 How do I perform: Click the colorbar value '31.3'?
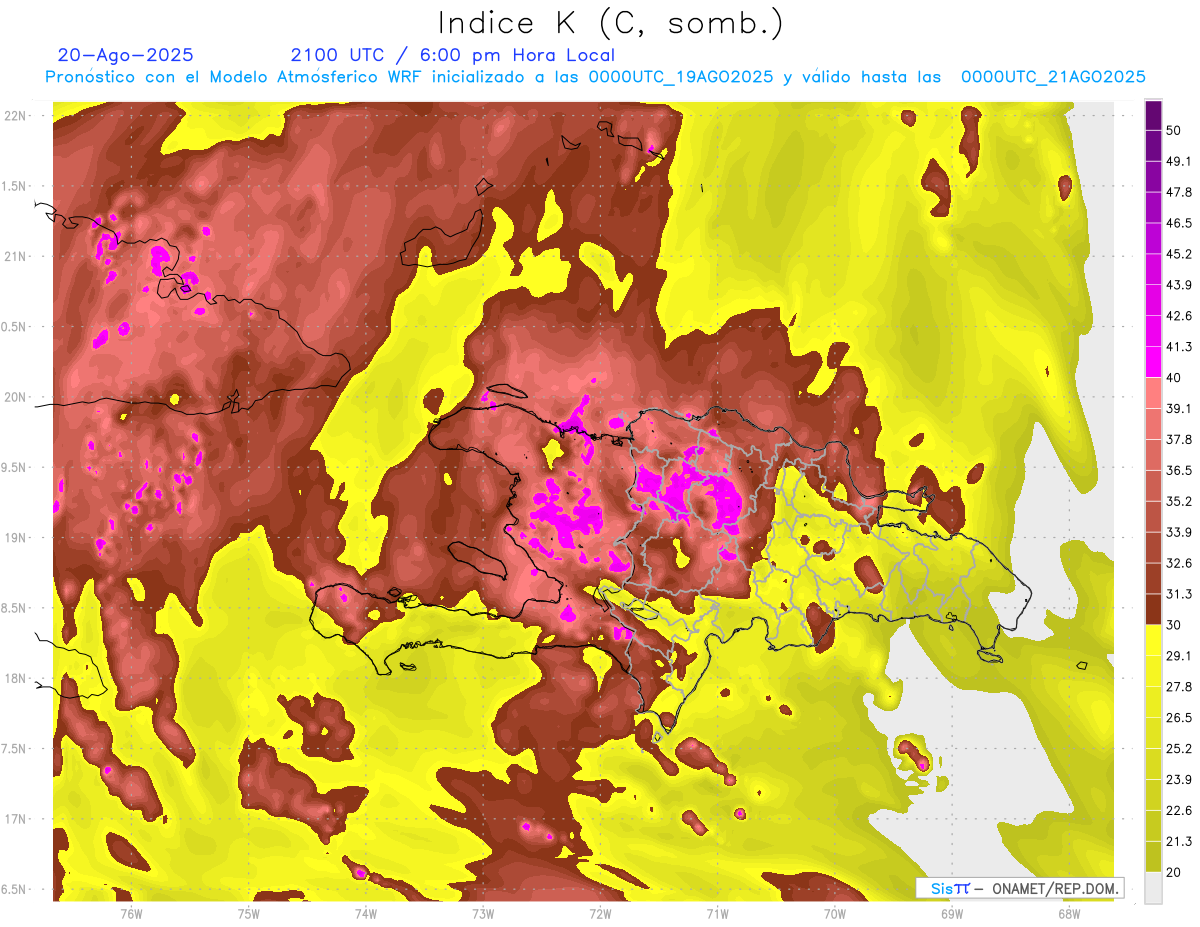pos(1178,594)
